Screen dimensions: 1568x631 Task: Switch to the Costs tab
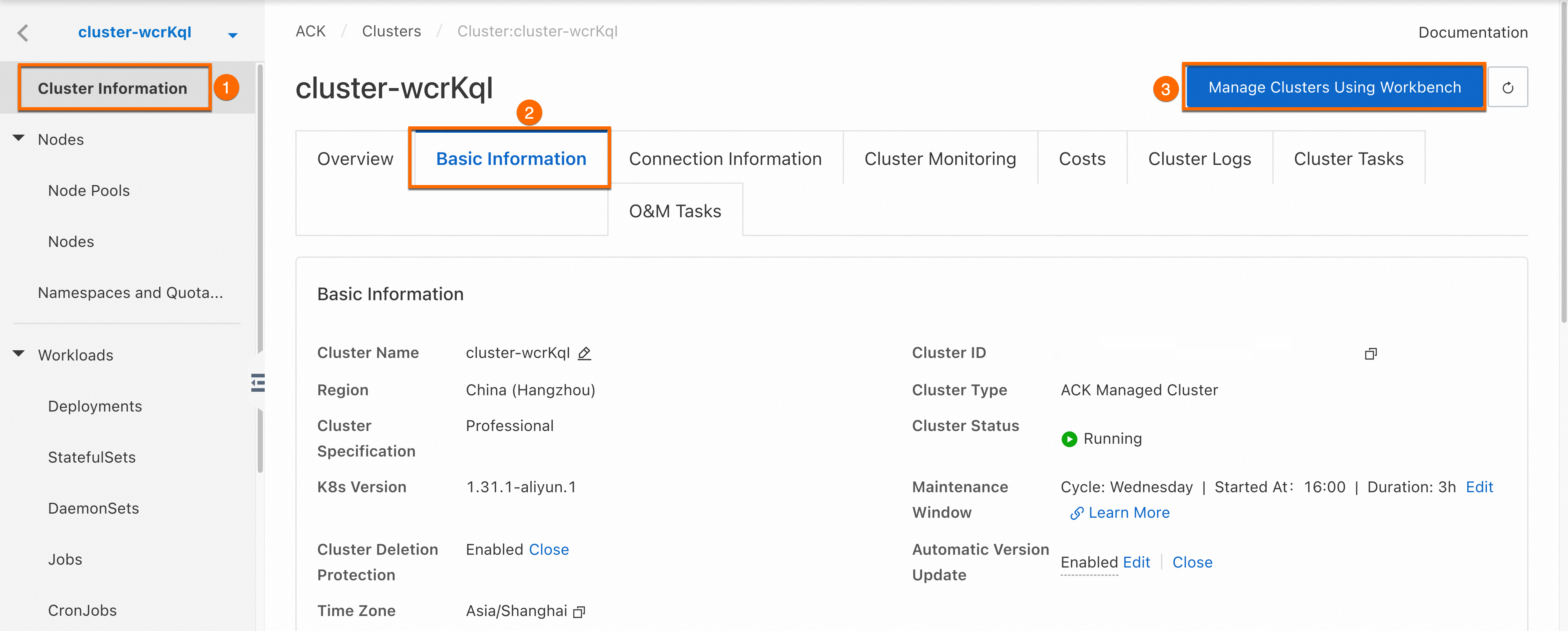(1082, 159)
